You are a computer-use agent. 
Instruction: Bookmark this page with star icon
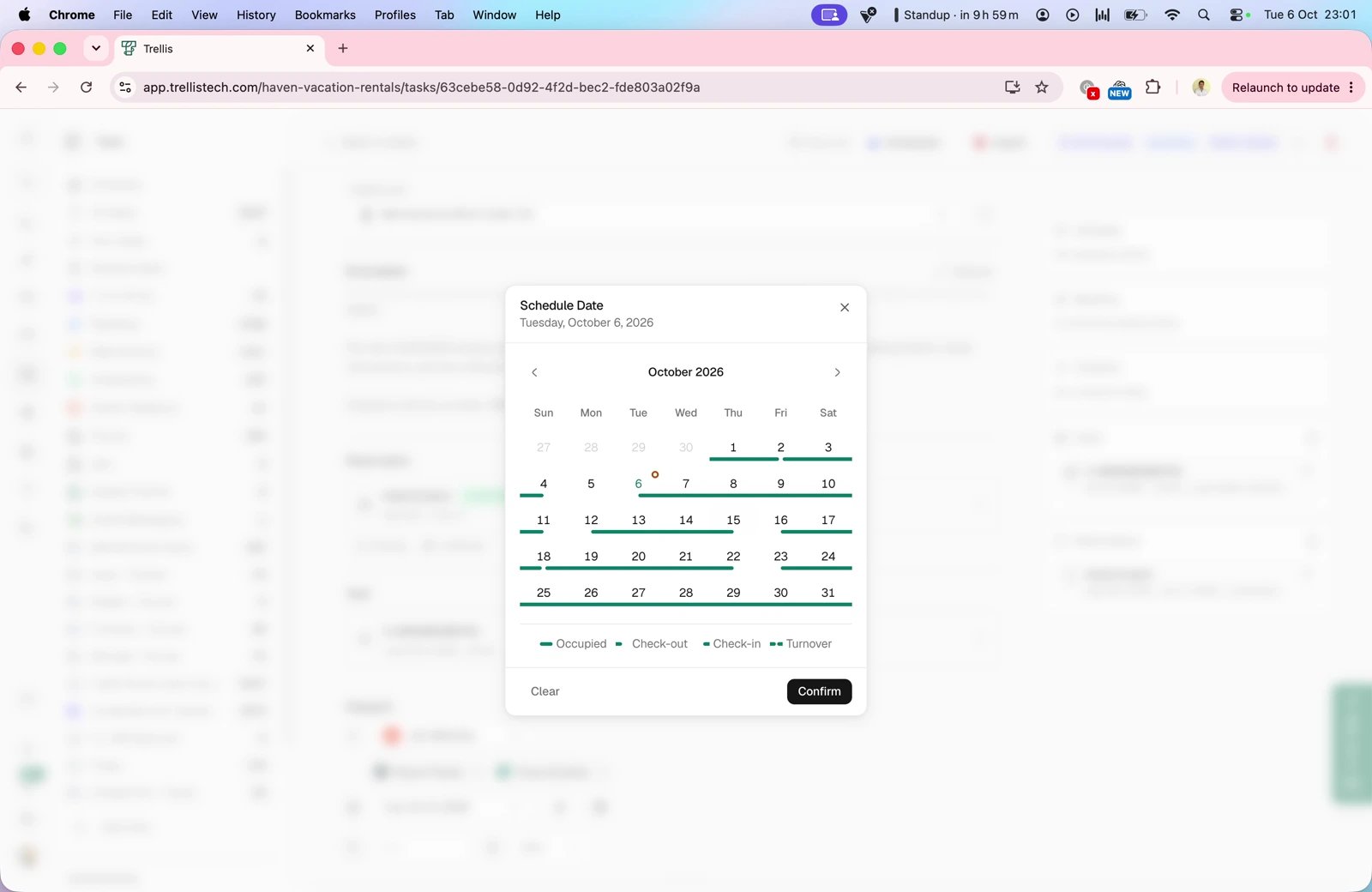pyautogui.click(x=1042, y=87)
